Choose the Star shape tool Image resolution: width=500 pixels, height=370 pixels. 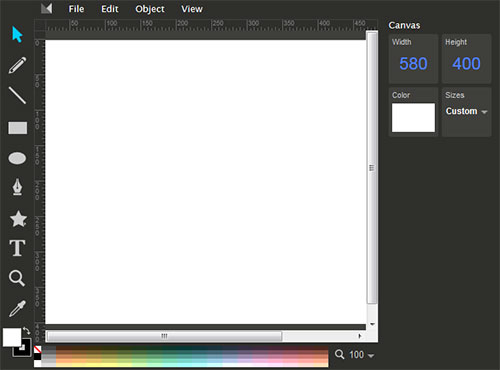click(x=18, y=219)
